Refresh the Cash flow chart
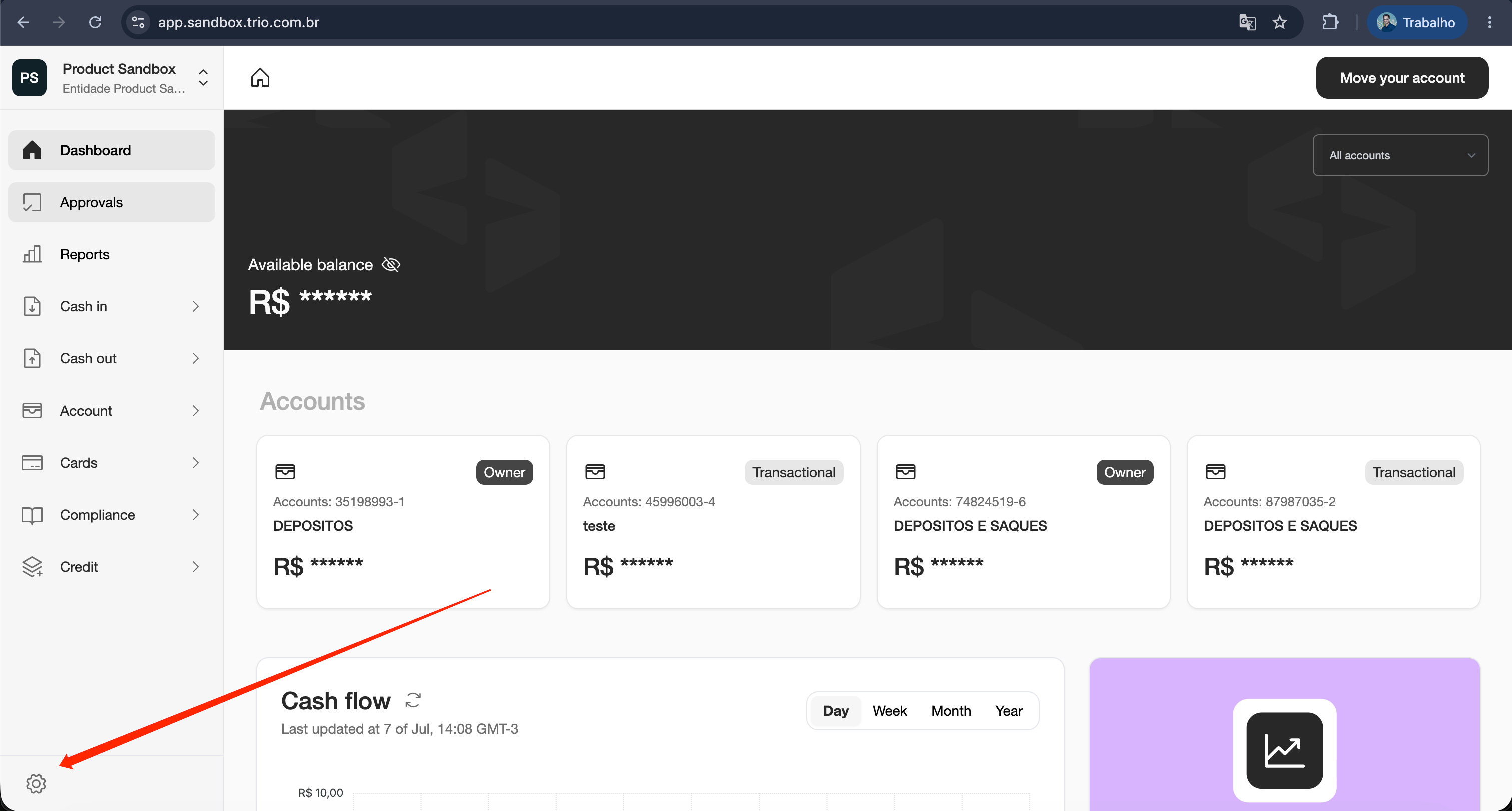Viewport: 1512px width, 811px height. [413, 700]
